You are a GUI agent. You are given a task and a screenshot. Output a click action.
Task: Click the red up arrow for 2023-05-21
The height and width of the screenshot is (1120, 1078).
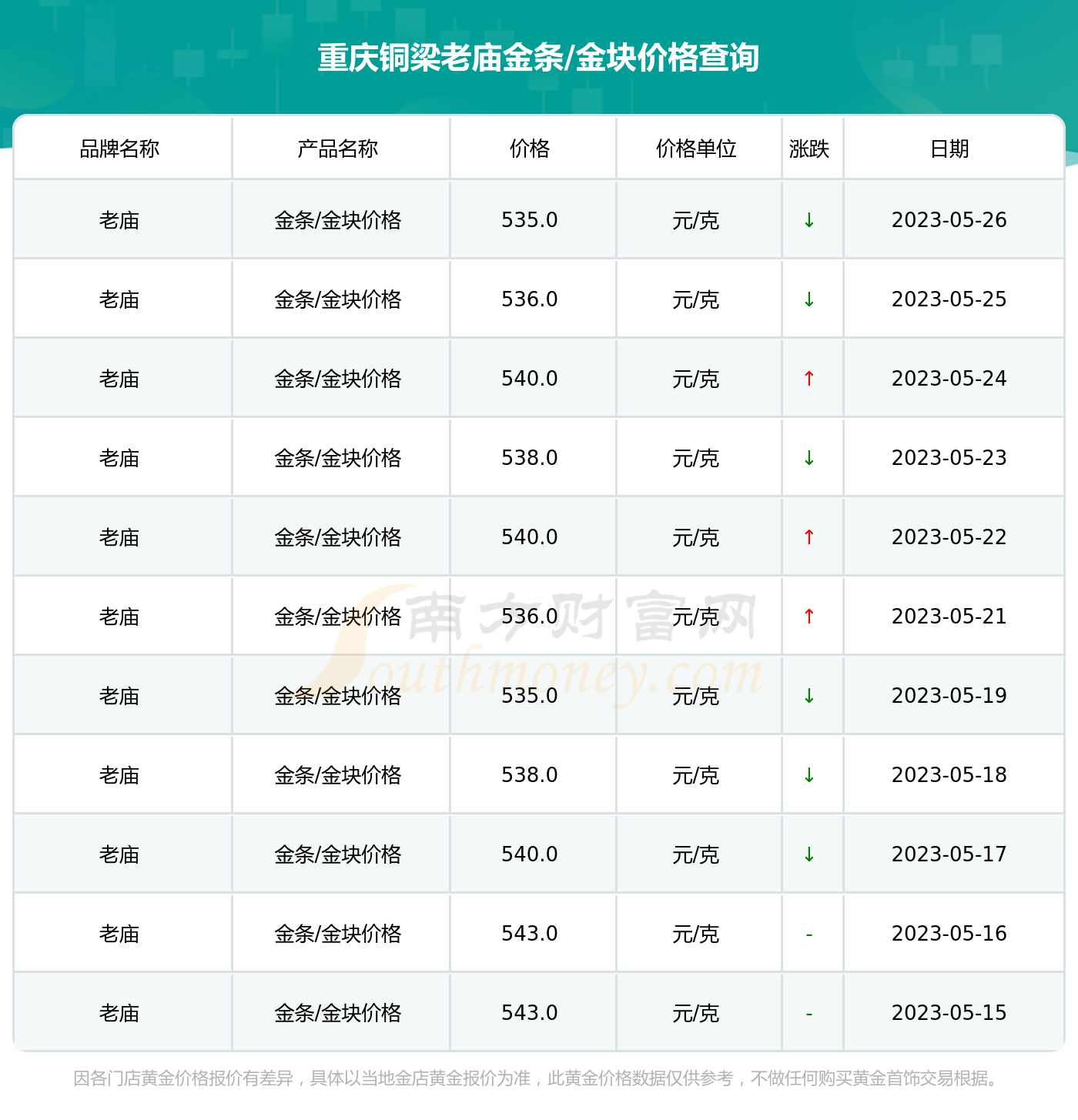(809, 617)
